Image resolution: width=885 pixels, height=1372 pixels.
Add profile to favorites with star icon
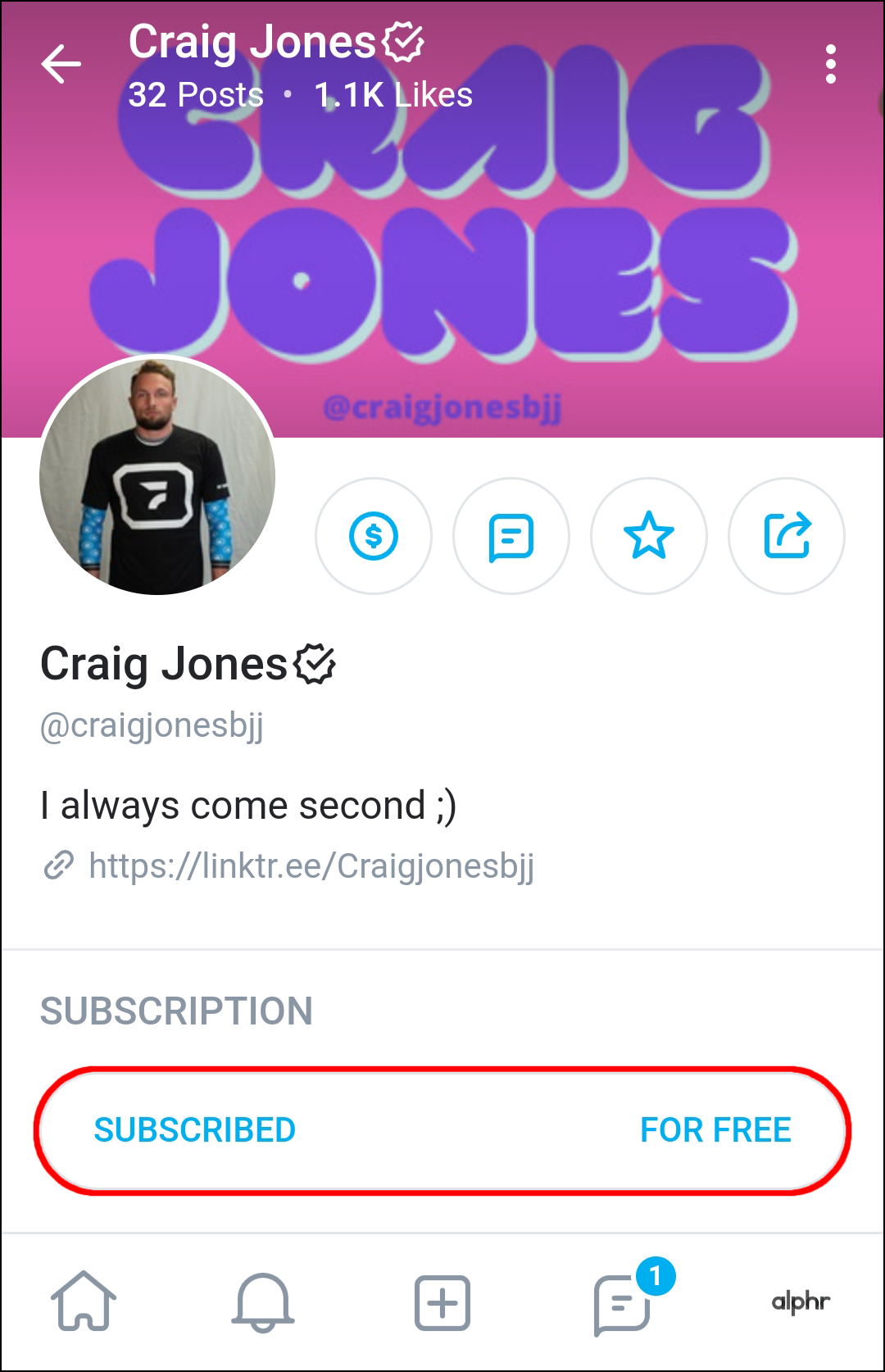click(x=649, y=536)
